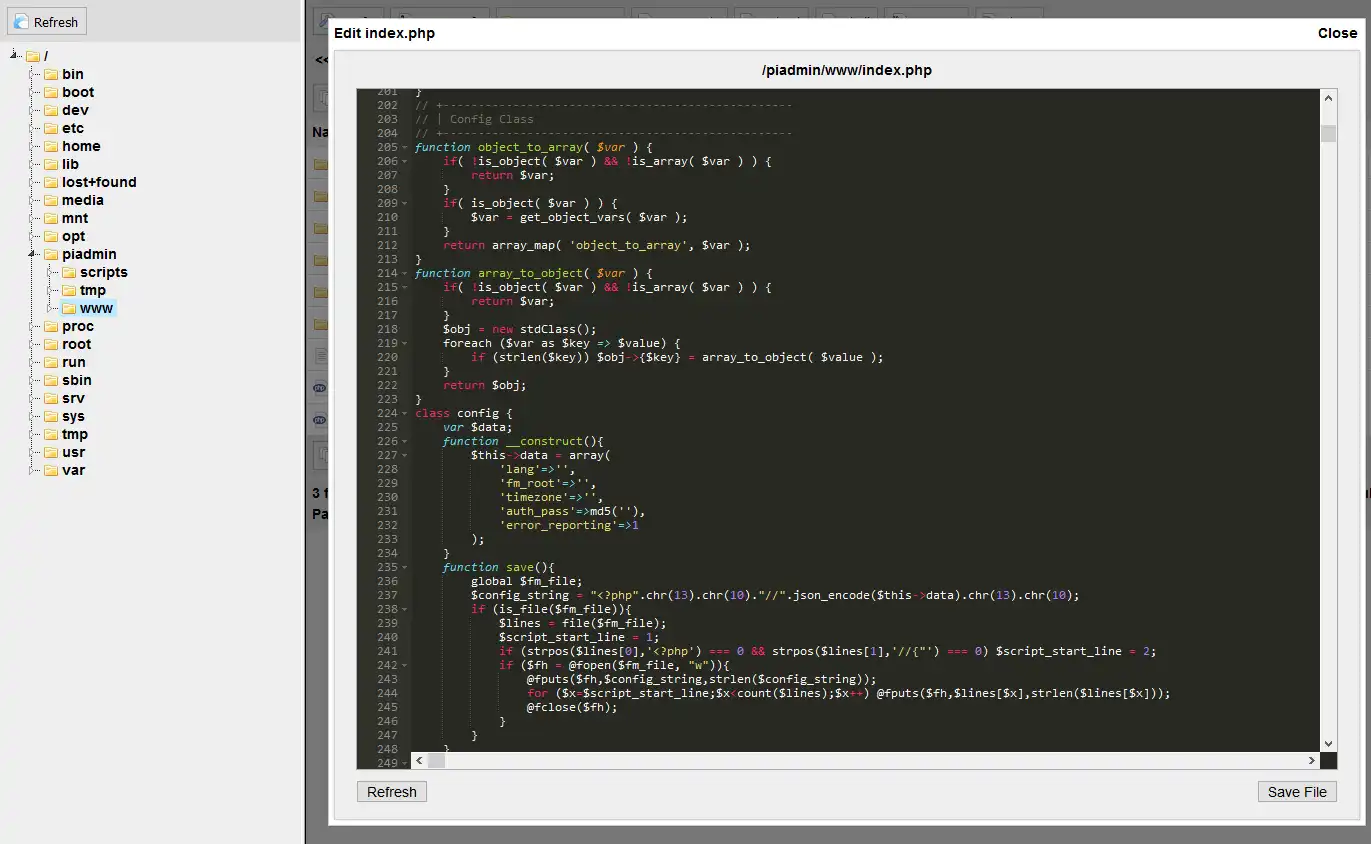
Task: Fold the __construct function at line 226
Action: 404,441
